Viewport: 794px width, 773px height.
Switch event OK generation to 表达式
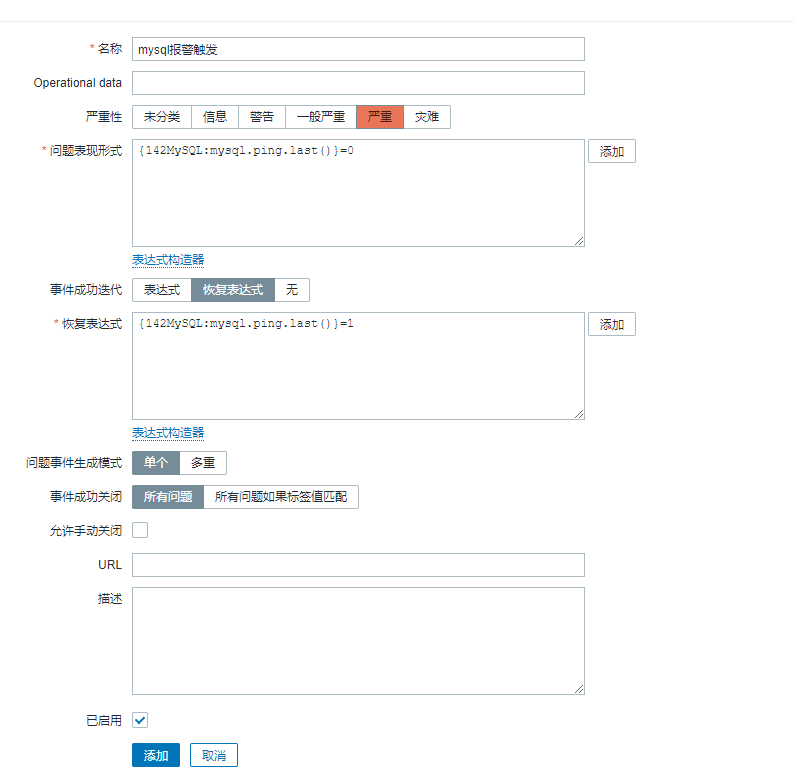click(162, 290)
